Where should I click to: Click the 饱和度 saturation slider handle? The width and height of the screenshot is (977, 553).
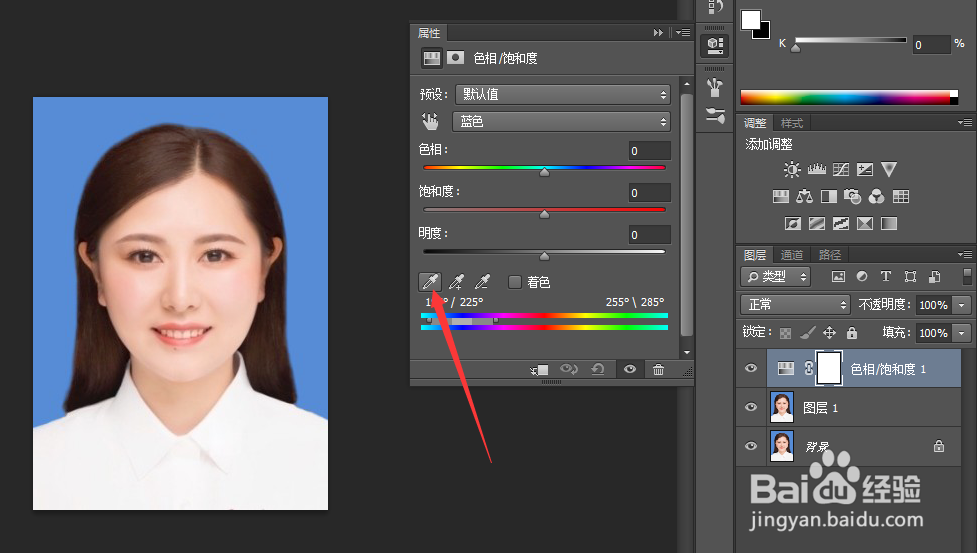tap(545, 214)
